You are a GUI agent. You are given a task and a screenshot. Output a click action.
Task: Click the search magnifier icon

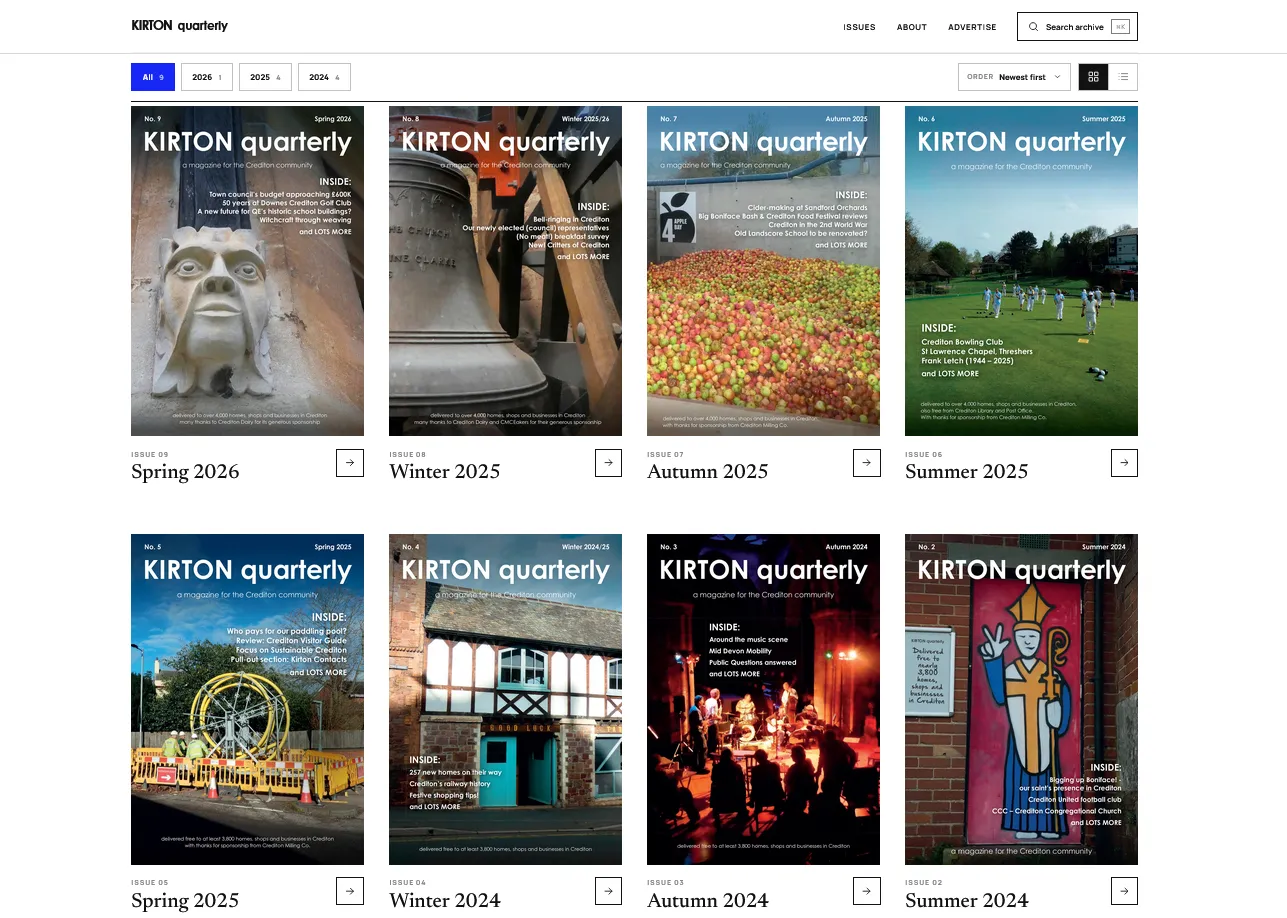[1033, 27]
